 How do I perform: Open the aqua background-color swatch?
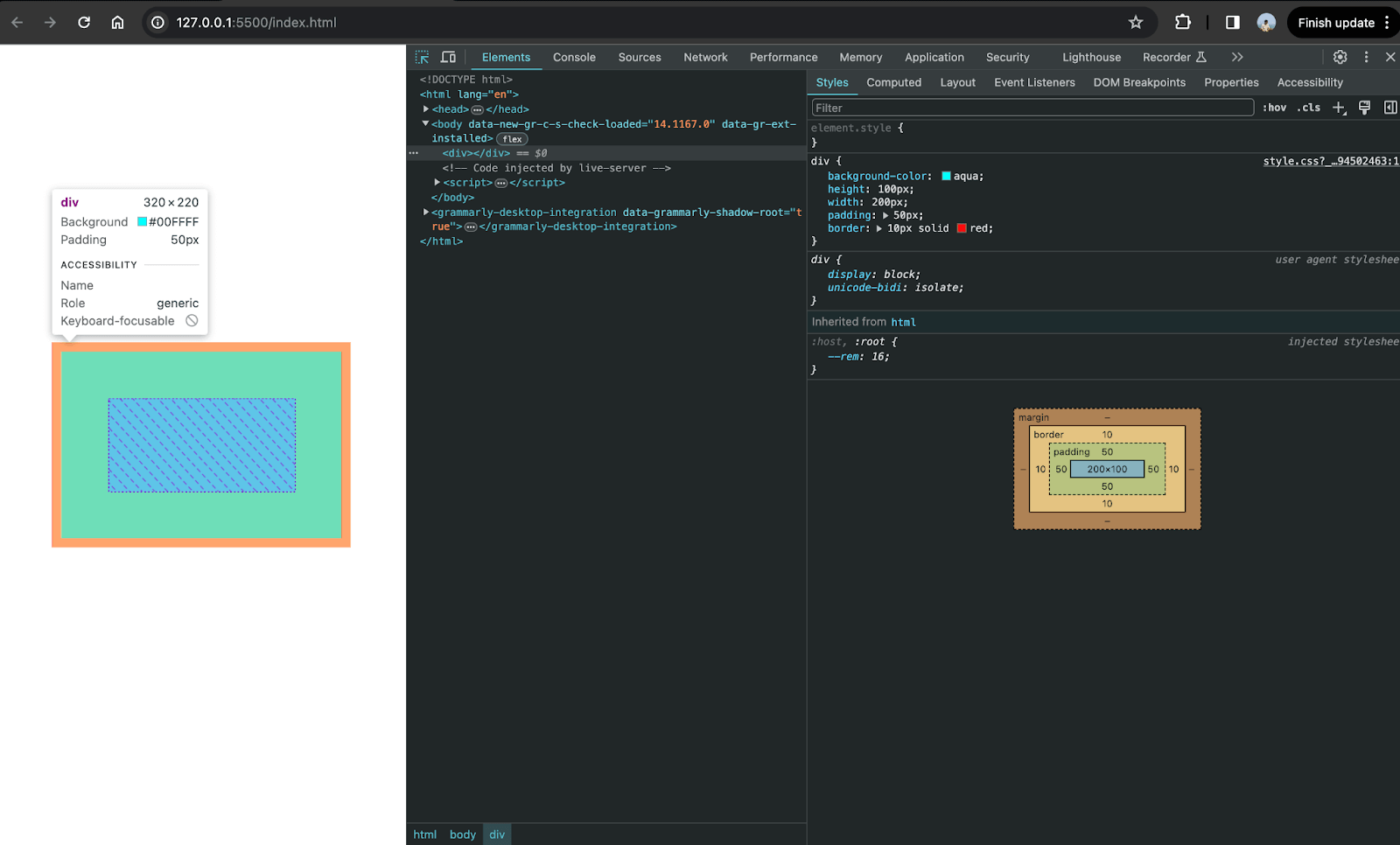pyautogui.click(x=946, y=177)
